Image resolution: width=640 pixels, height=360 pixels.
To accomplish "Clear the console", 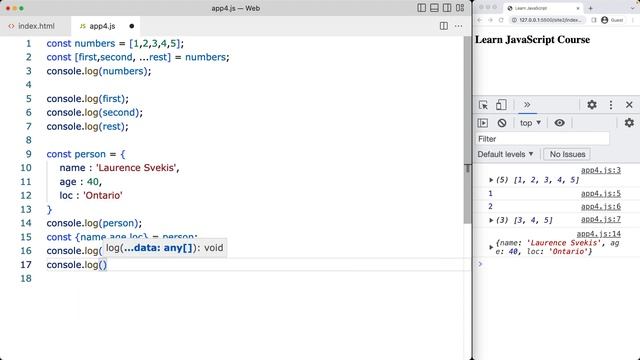I will click(502, 123).
